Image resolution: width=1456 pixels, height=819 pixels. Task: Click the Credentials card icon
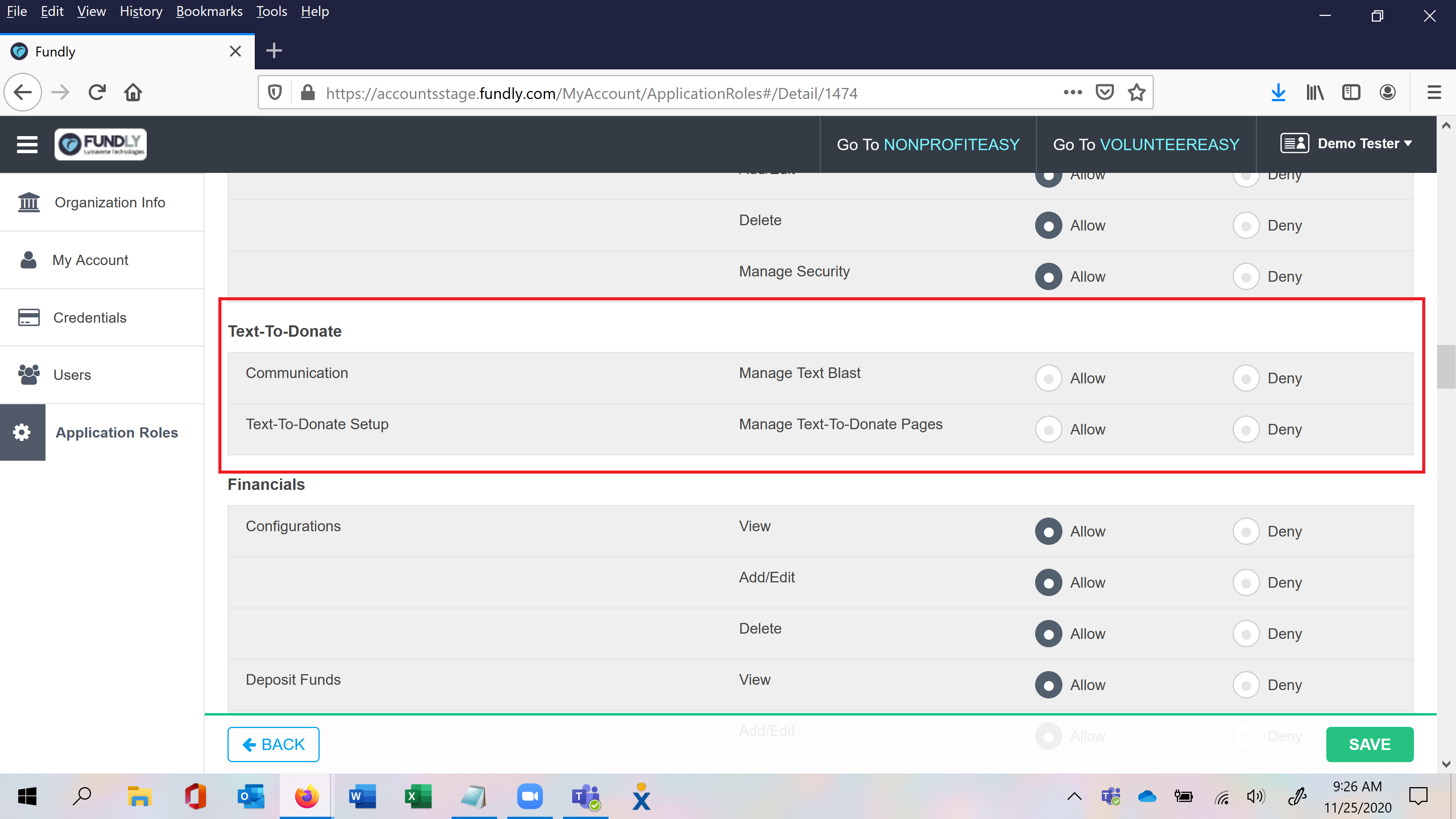[29, 317]
